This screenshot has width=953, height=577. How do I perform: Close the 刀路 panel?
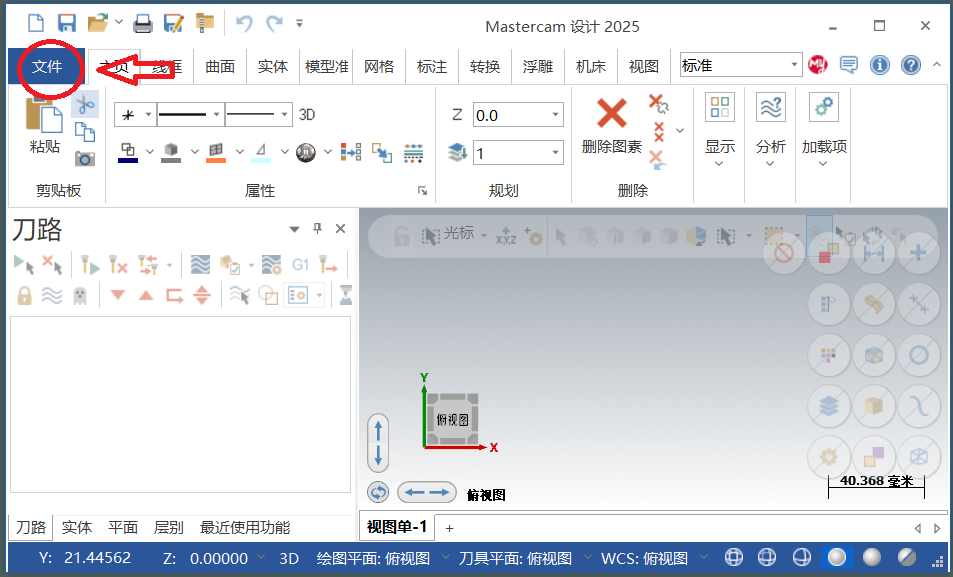340,229
